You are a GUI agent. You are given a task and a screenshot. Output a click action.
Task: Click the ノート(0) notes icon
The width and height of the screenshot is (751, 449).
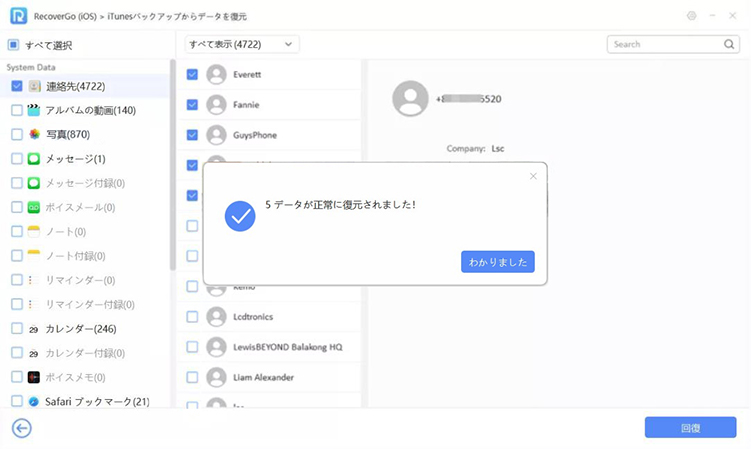tap(34, 231)
